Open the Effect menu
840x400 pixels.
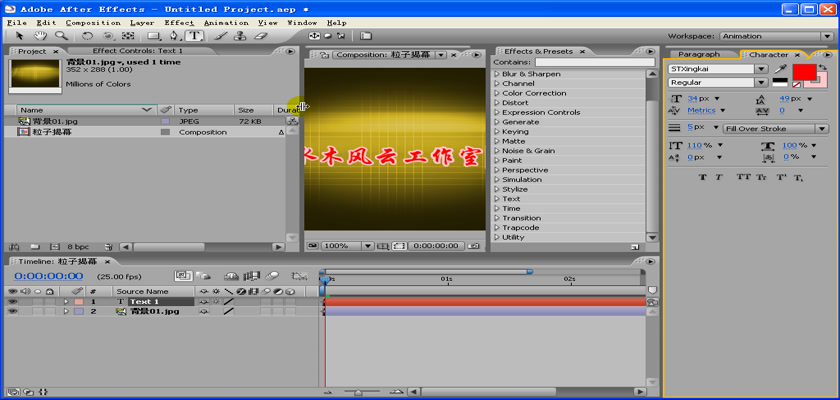click(x=179, y=22)
